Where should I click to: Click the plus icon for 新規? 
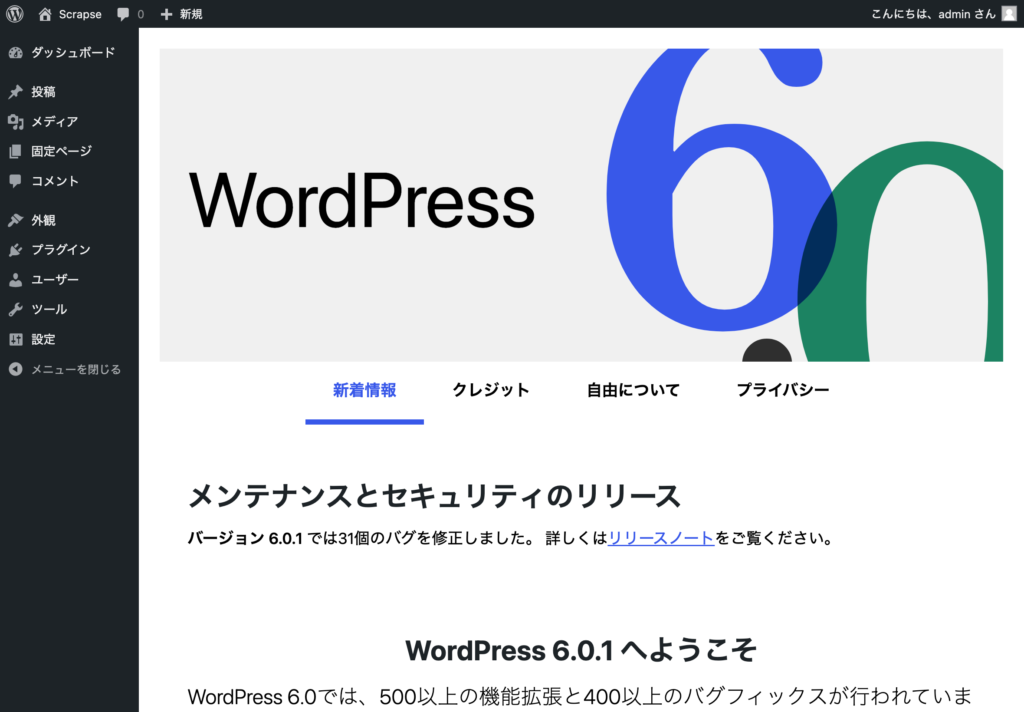(167, 14)
